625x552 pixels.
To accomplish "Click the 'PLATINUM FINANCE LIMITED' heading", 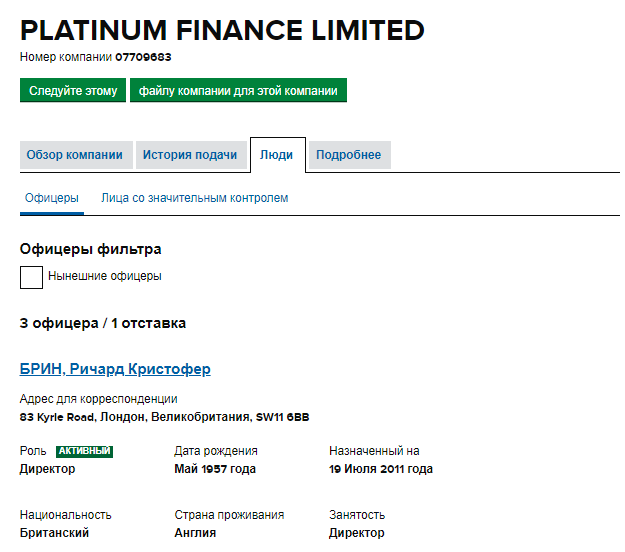I will click(x=222, y=30).
